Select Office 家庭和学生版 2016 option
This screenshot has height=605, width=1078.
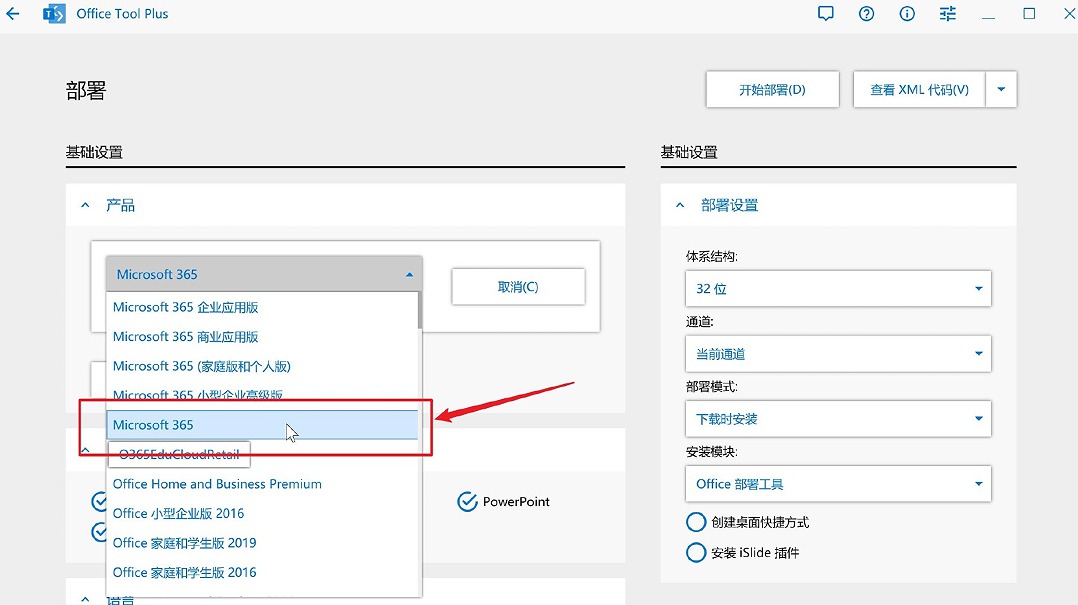coord(262,573)
